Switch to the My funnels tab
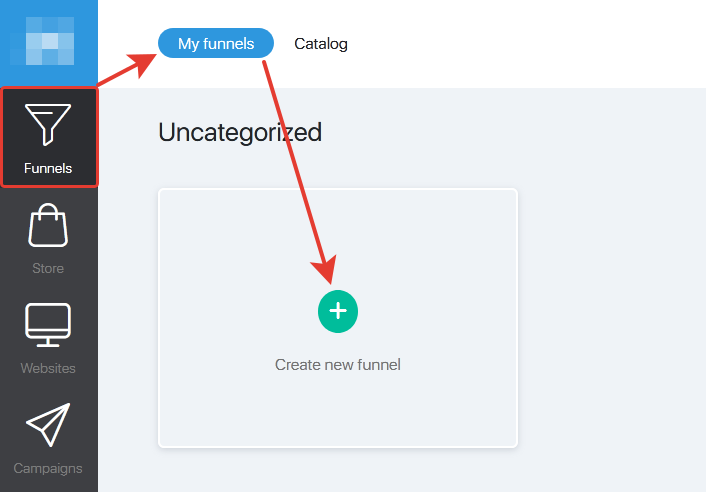Screen dimensions: 706x492 coord(216,43)
